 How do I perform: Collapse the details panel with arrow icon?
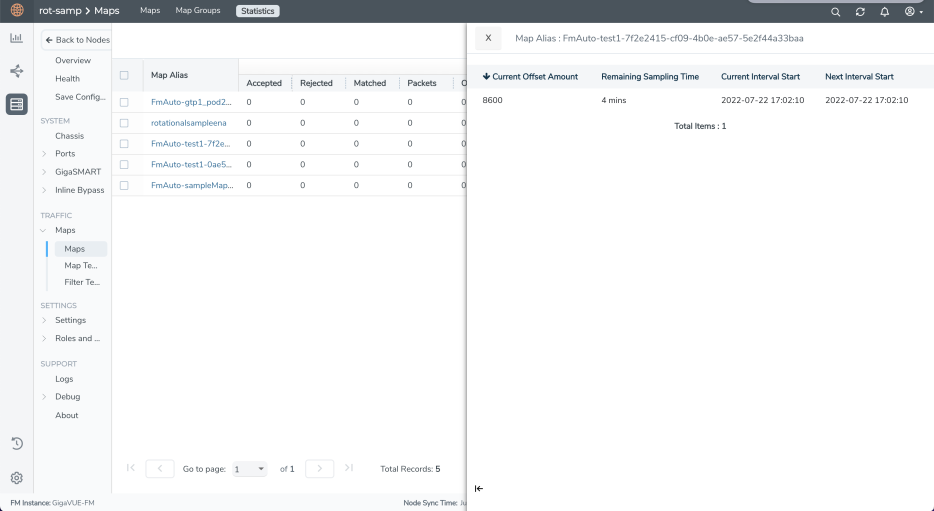click(x=478, y=488)
